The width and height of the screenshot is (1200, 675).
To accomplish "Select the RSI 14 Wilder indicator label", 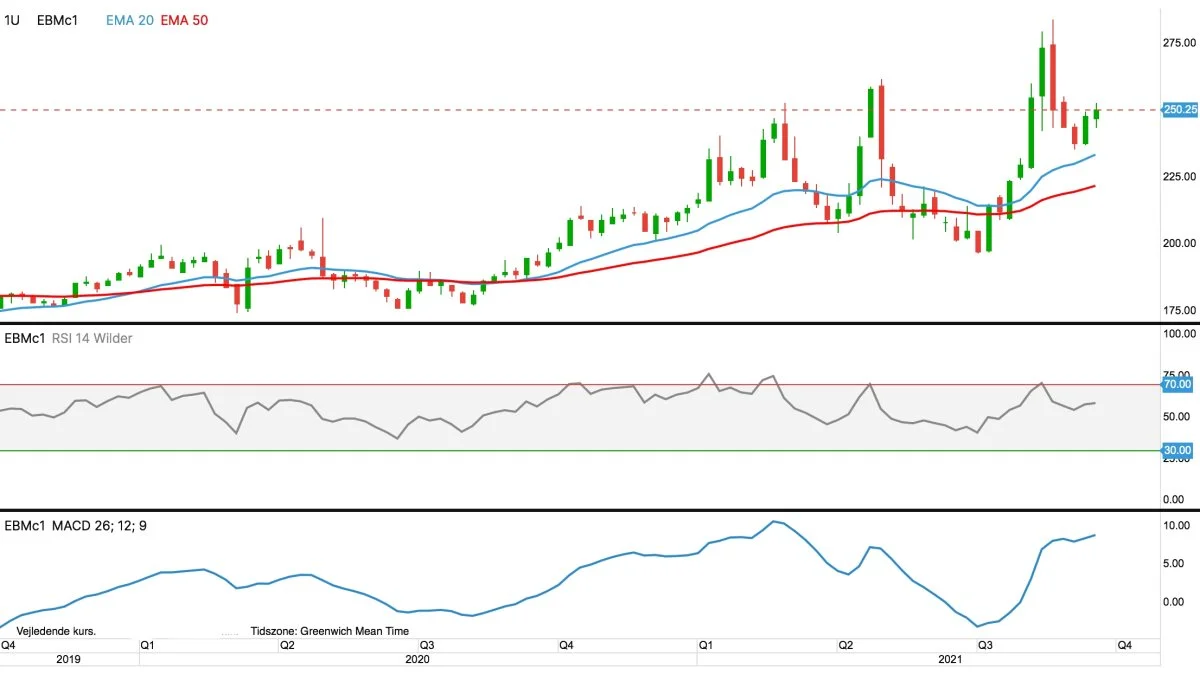I will pos(90,338).
